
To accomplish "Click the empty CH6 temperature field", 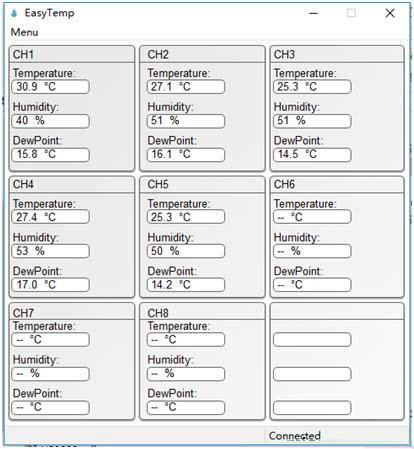I will 312,217.
